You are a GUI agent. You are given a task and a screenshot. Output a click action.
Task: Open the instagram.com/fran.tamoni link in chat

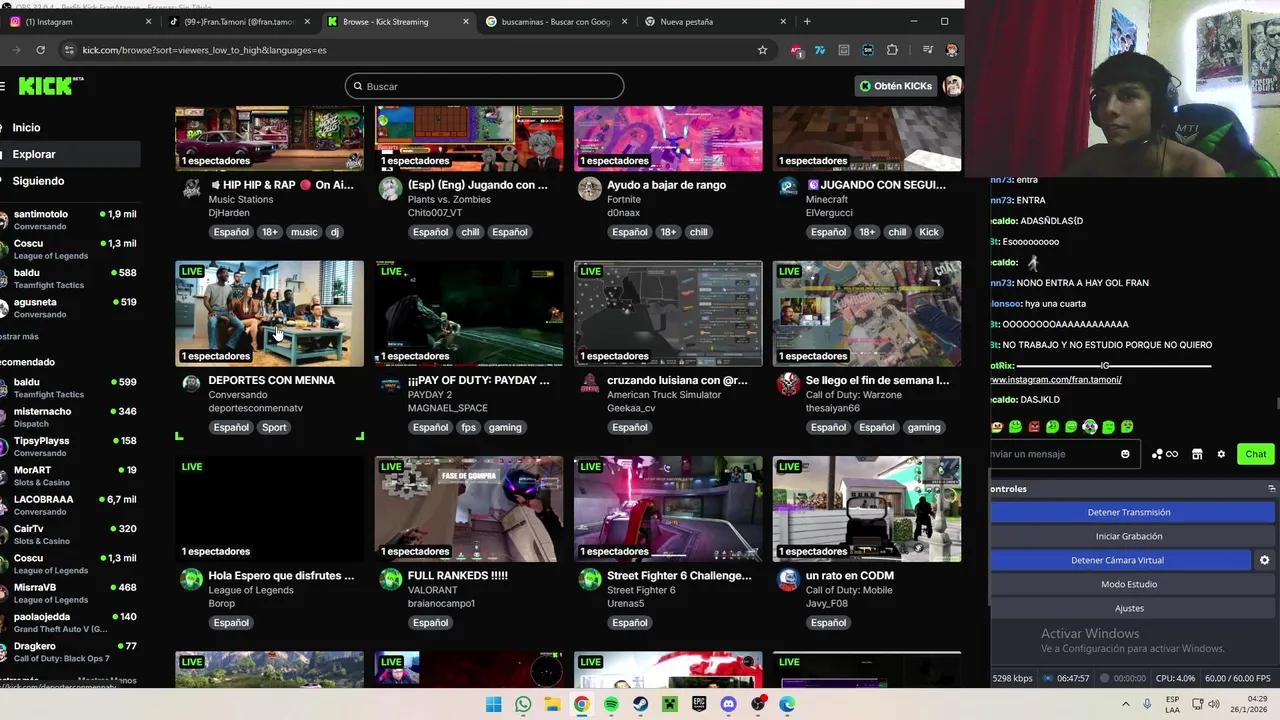(x=1056, y=379)
